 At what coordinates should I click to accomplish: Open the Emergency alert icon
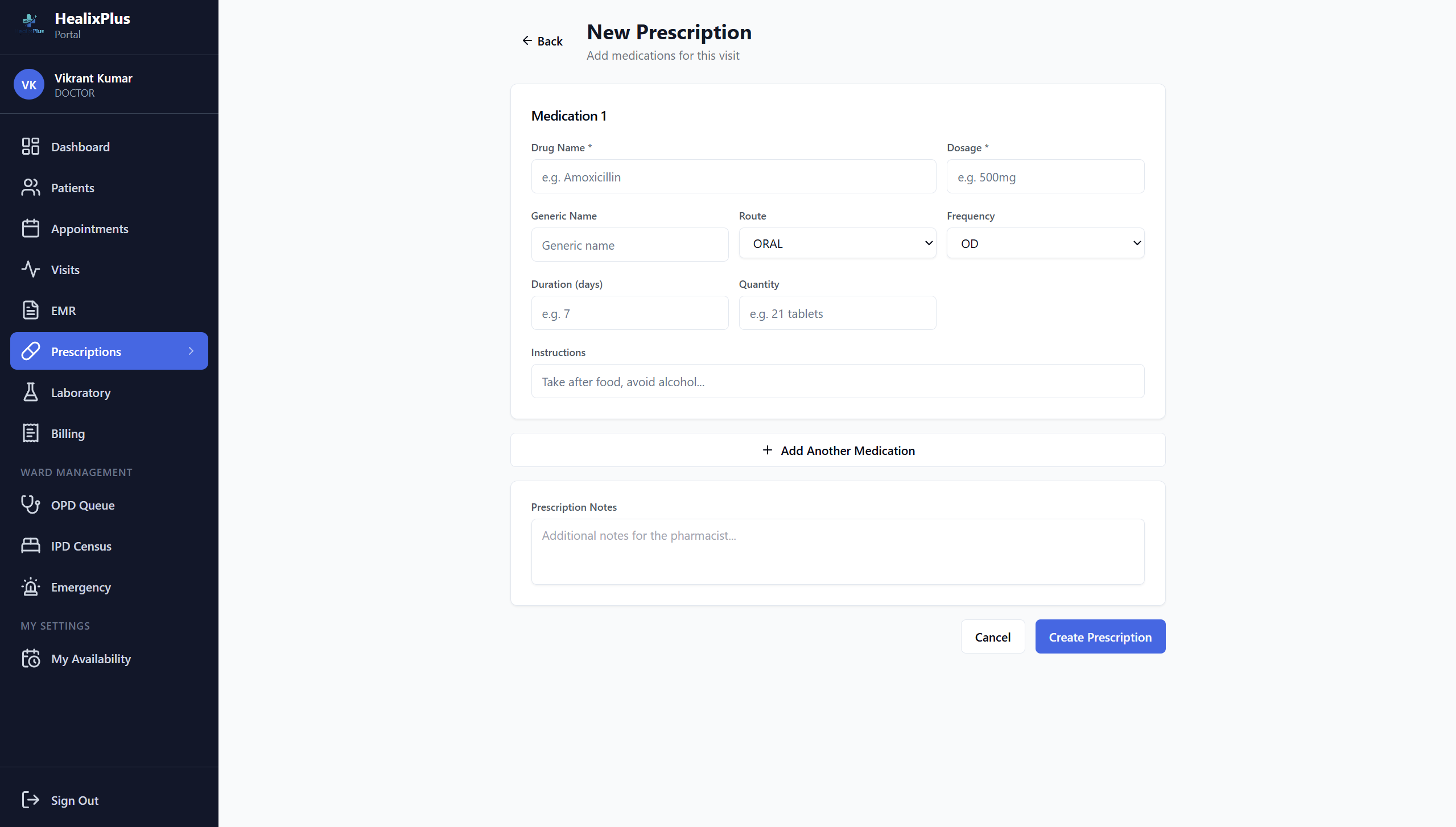[31, 587]
